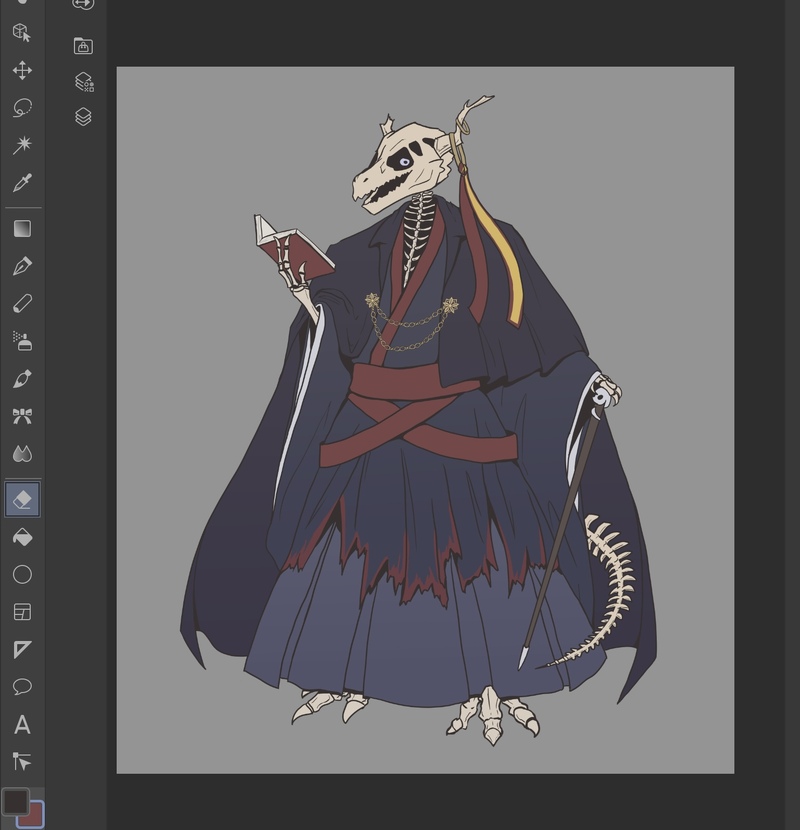Open the Layer property panel icon
The height and width of the screenshot is (830, 800).
tap(84, 82)
